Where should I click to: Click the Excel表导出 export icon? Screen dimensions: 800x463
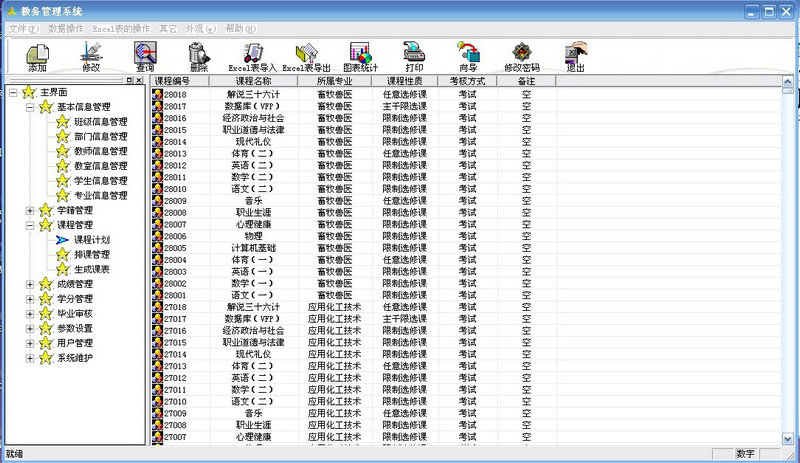(307, 57)
